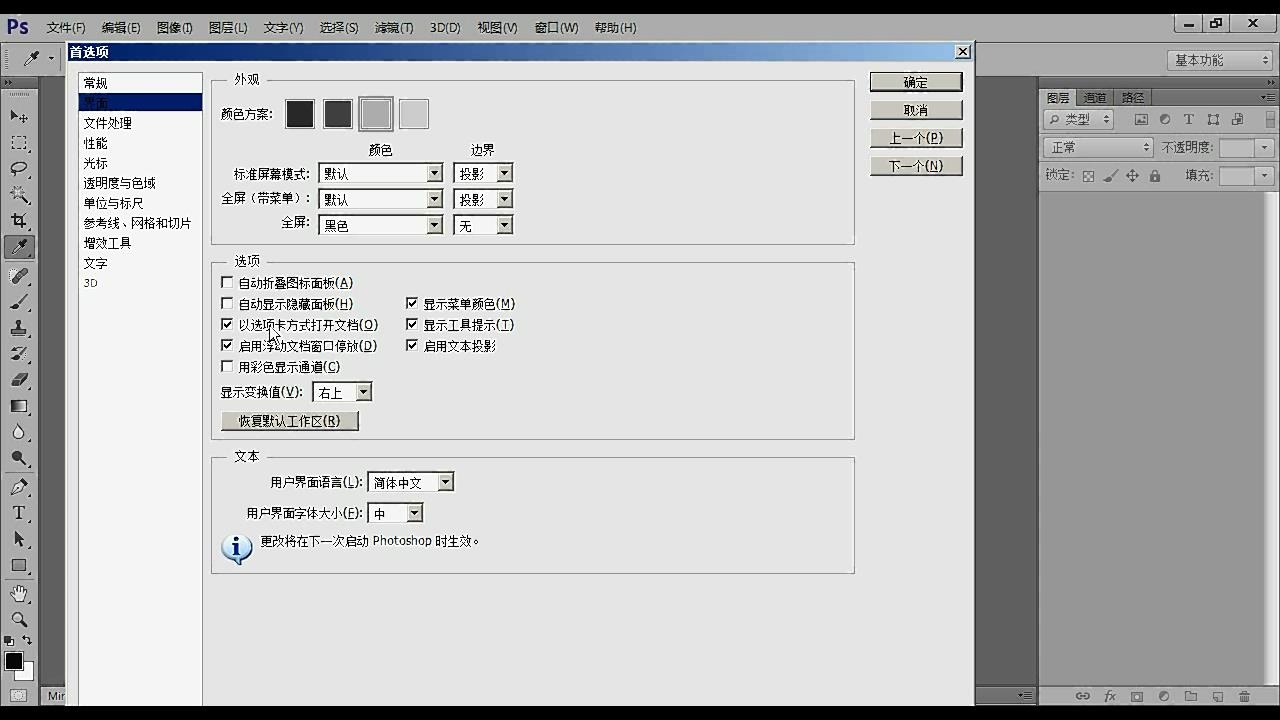Click 恢复默认工作区(R) button

pos(289,421)
